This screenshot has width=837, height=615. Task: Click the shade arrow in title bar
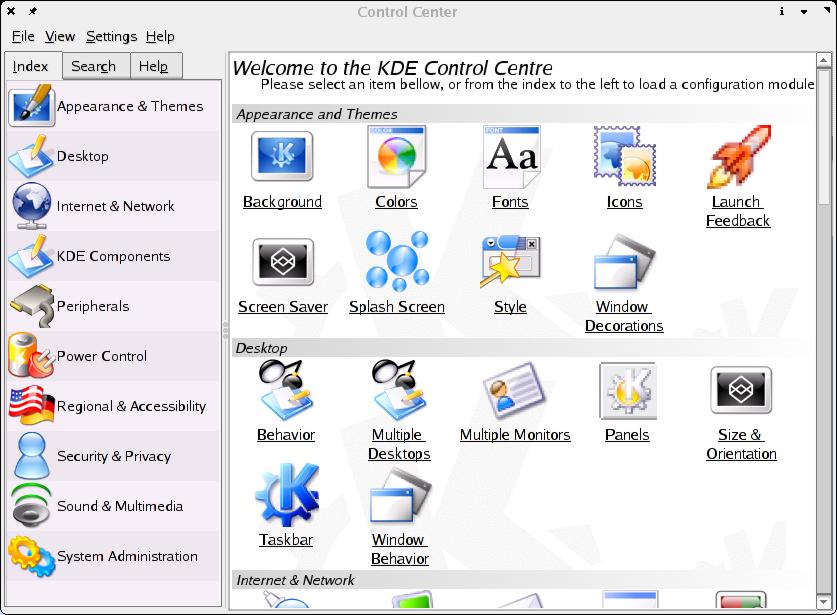(804, 11)
